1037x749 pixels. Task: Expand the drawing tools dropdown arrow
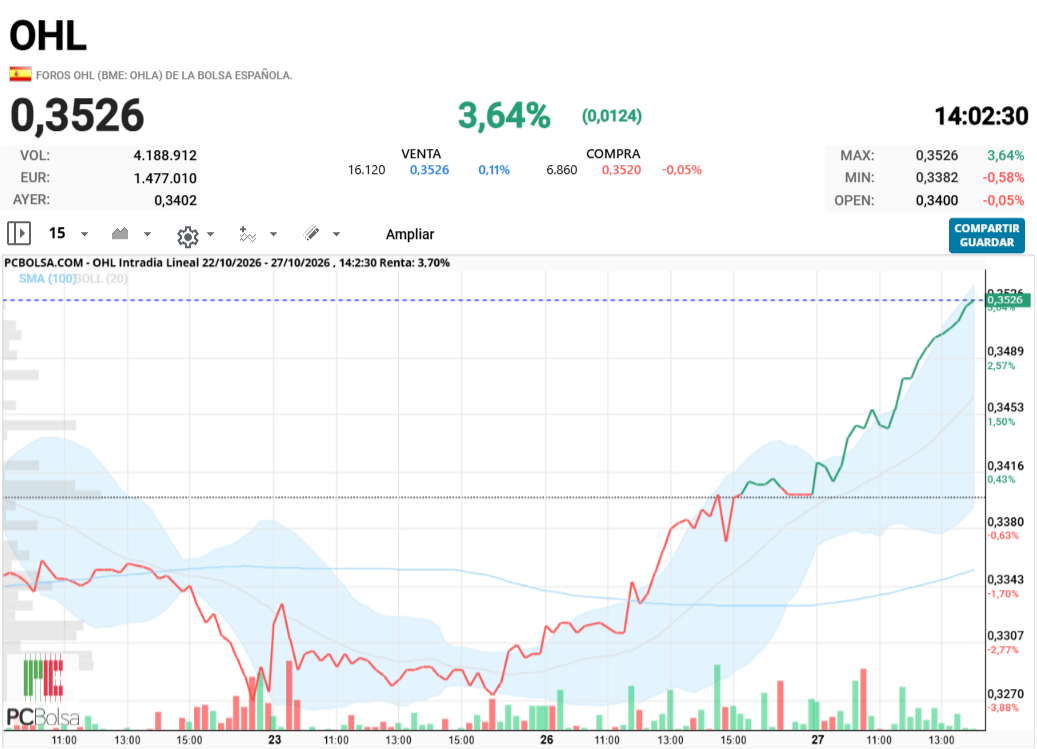click(337, 234)
